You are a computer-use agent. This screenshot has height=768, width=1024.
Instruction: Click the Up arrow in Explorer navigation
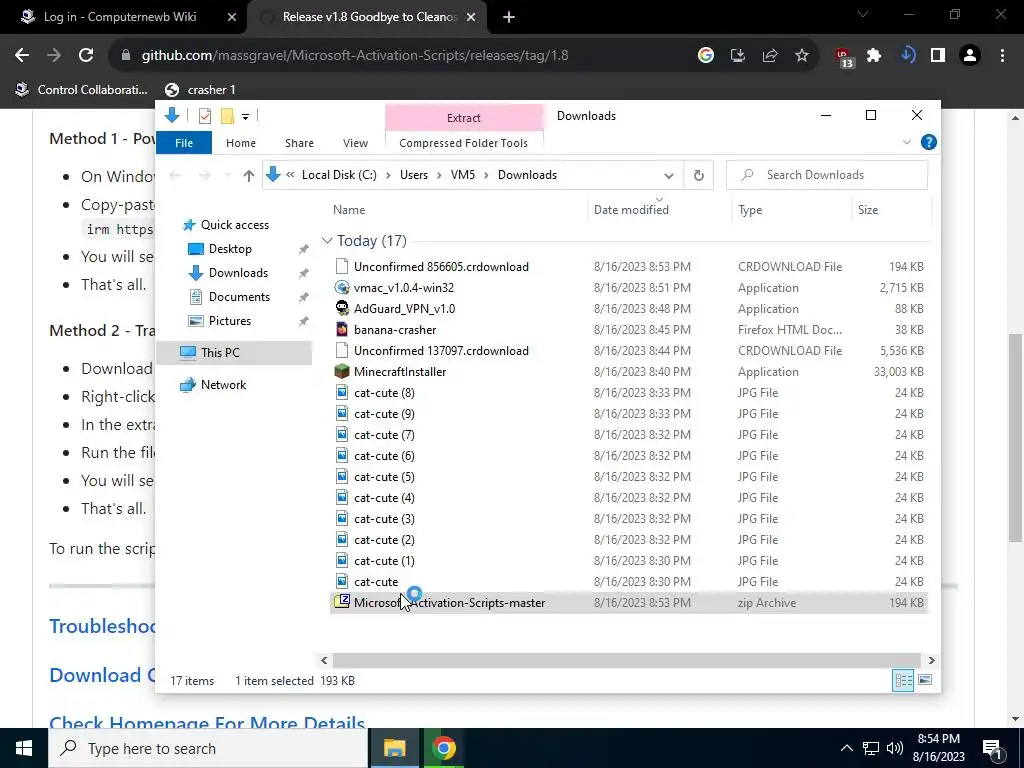click(248, 175)
